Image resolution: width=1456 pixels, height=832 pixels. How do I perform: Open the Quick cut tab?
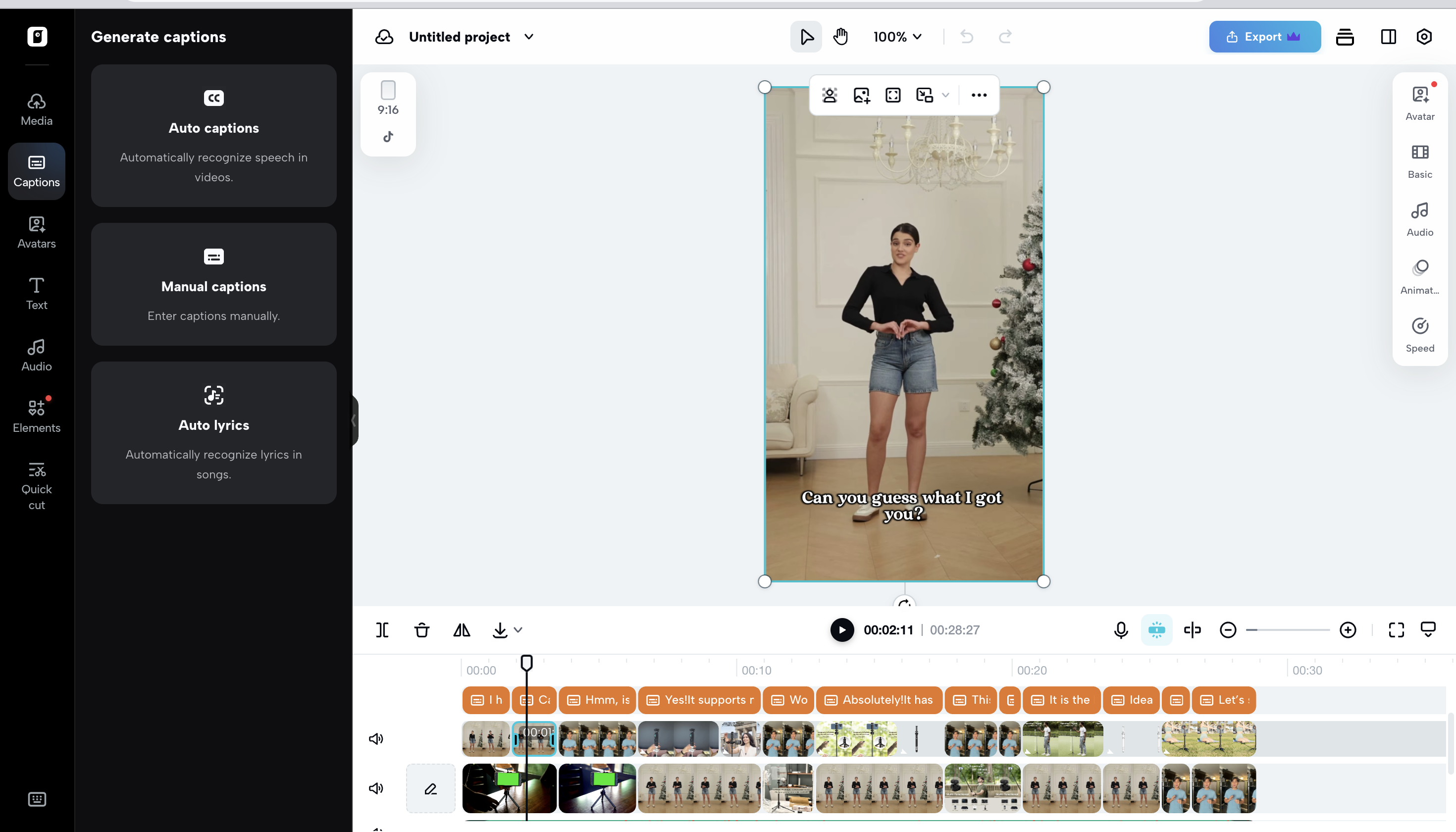37,486
